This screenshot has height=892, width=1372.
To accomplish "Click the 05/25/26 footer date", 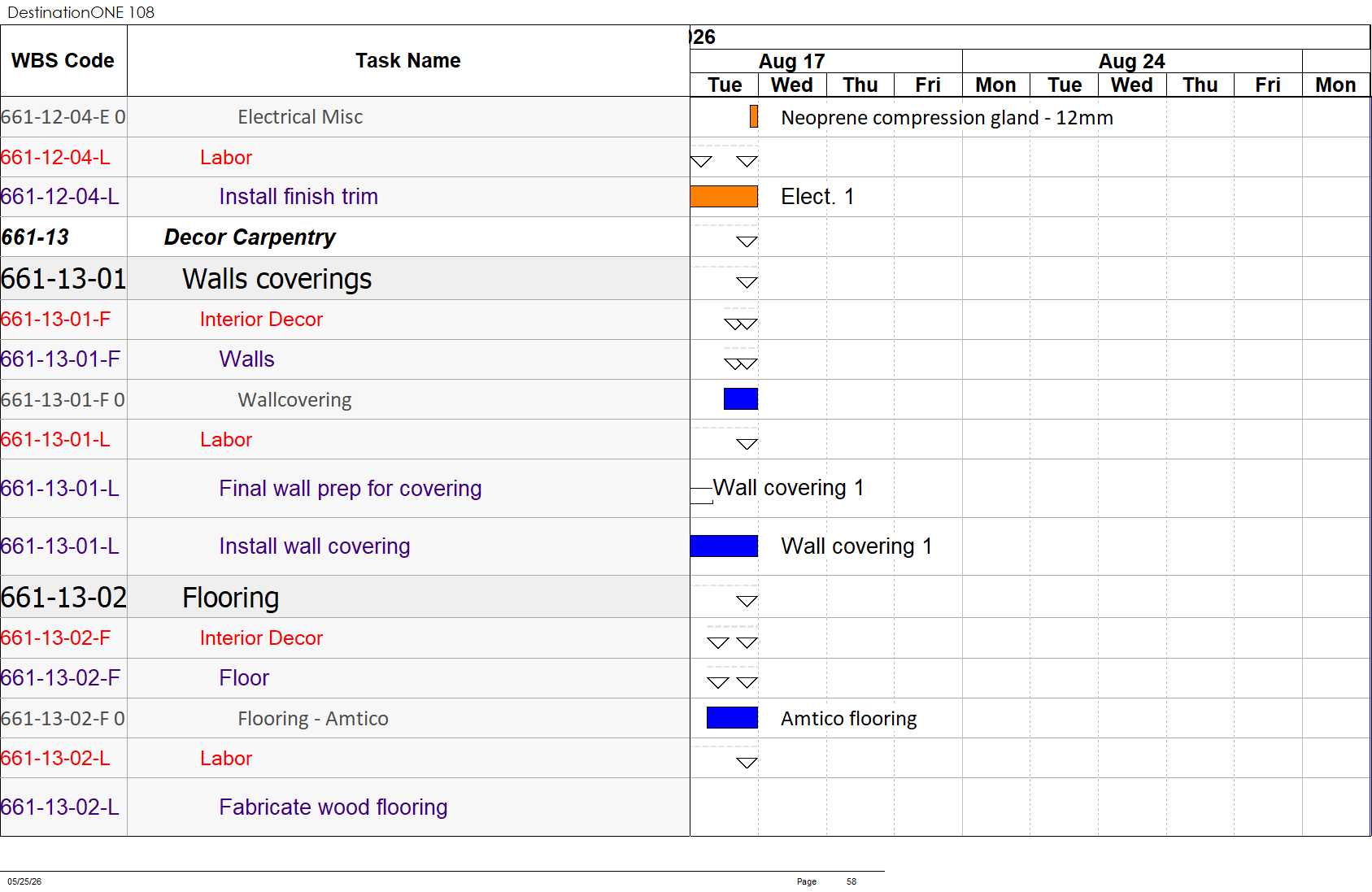I will click(24, 881).
